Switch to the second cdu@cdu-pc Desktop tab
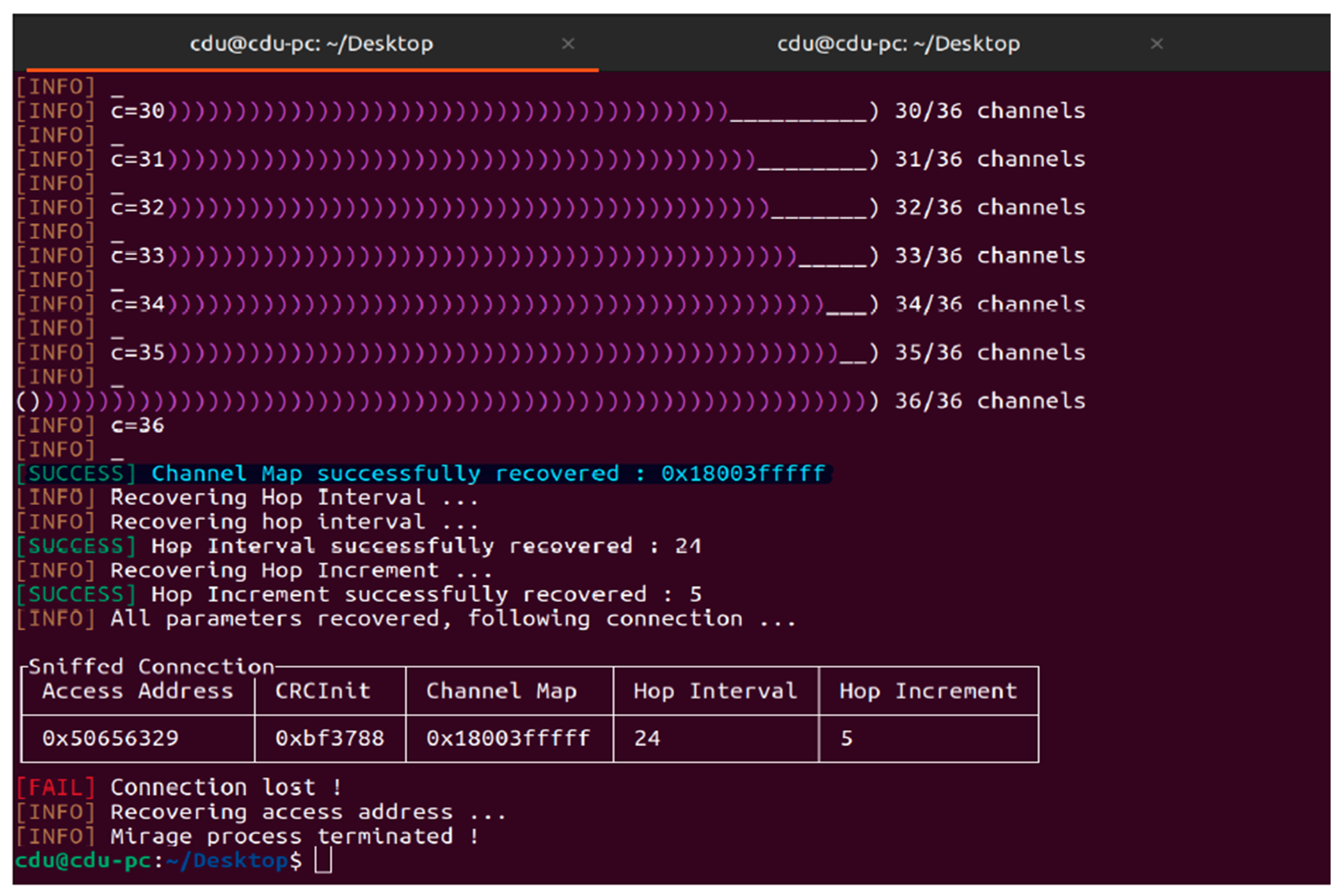The height and width of the screenshot is (896, 1343). pos(898,44)
